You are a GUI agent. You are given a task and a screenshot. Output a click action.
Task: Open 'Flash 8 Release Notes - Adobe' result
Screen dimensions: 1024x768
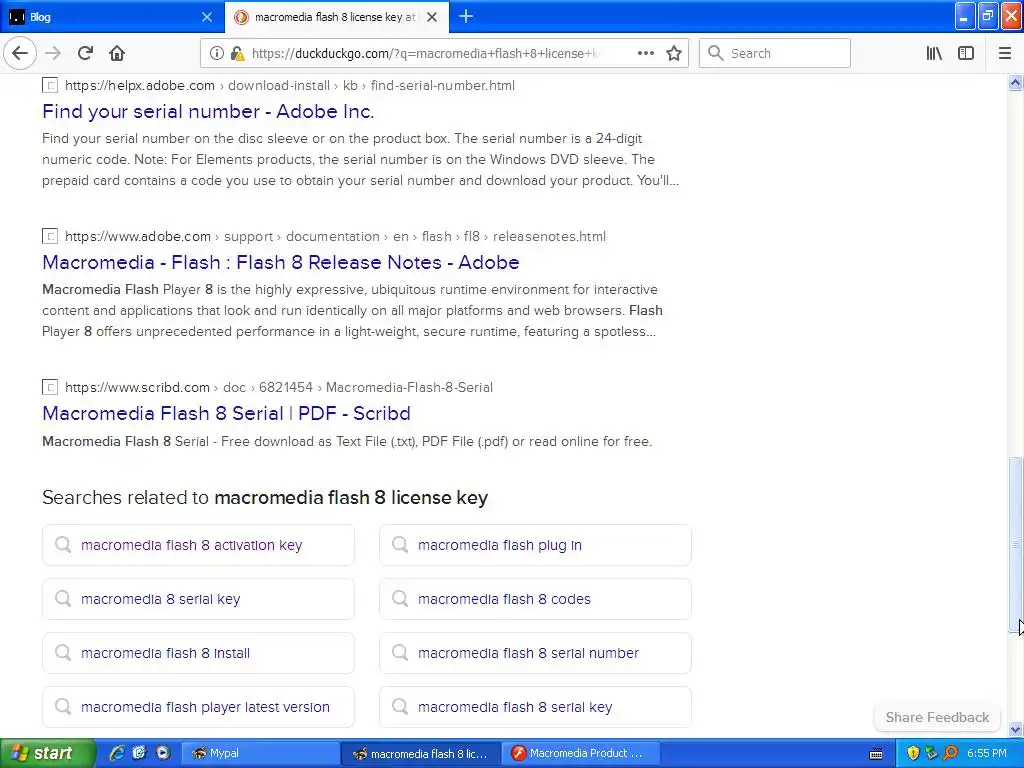[x=281, y=263]
